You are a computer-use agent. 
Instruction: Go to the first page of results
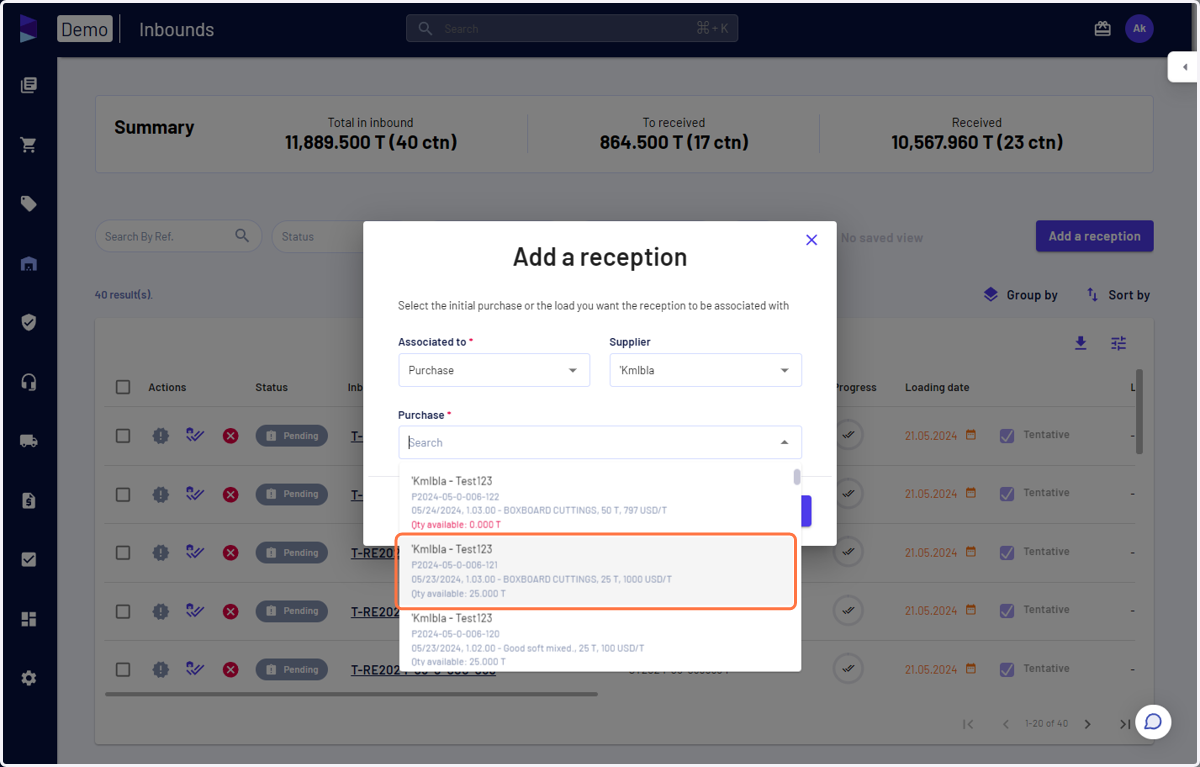point(967,724)
